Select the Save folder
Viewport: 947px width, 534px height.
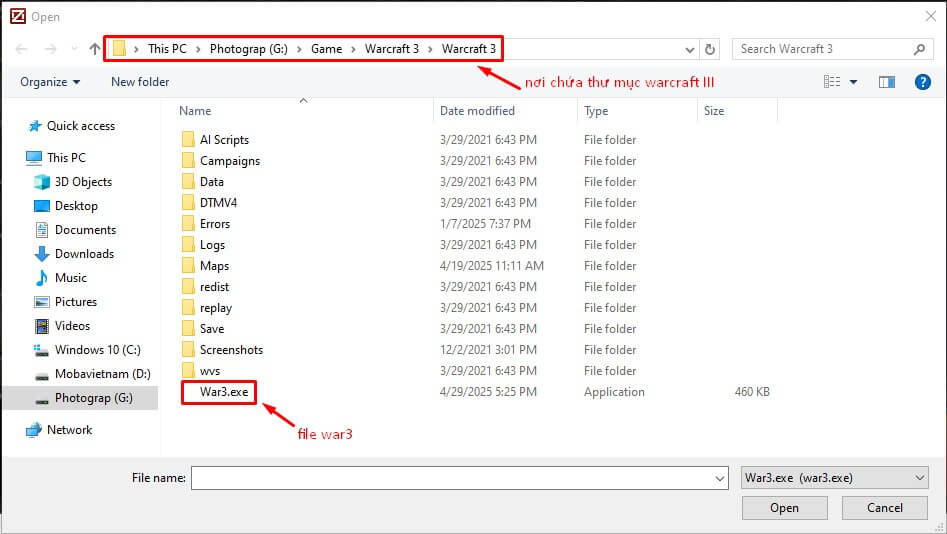[212, 329]
